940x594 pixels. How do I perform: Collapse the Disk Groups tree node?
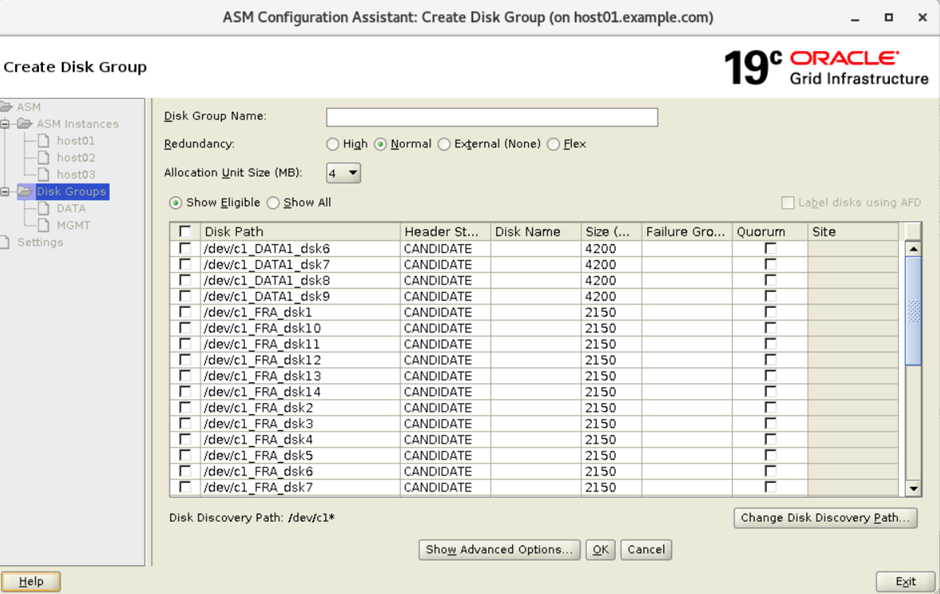5,192
